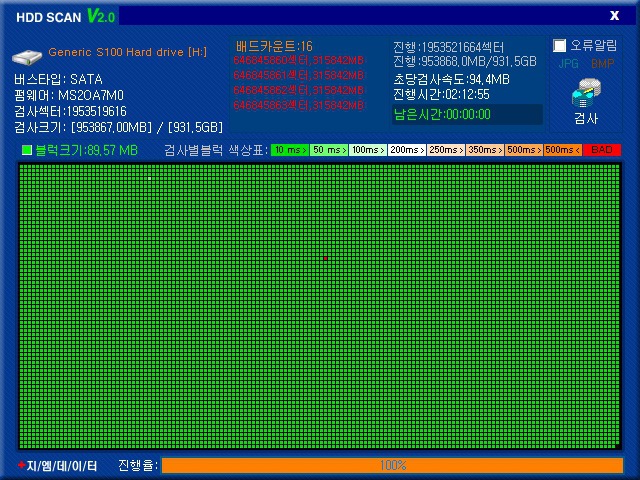The height and width of the screenshot is (480, 640).
Task: Click the 남은시간:00:00:00 field
Action: pyautogui.click(x=467, y=114)
